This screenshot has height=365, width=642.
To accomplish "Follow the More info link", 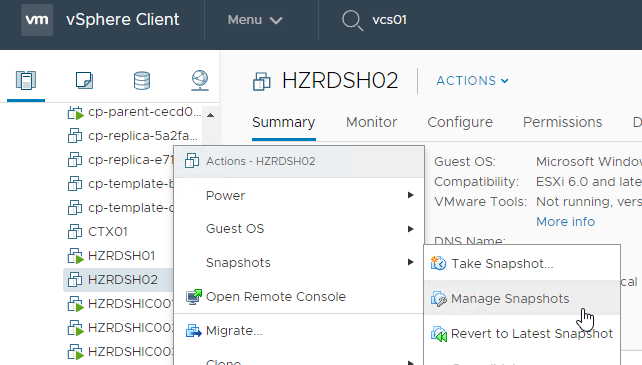I will (x=565, y=222).
